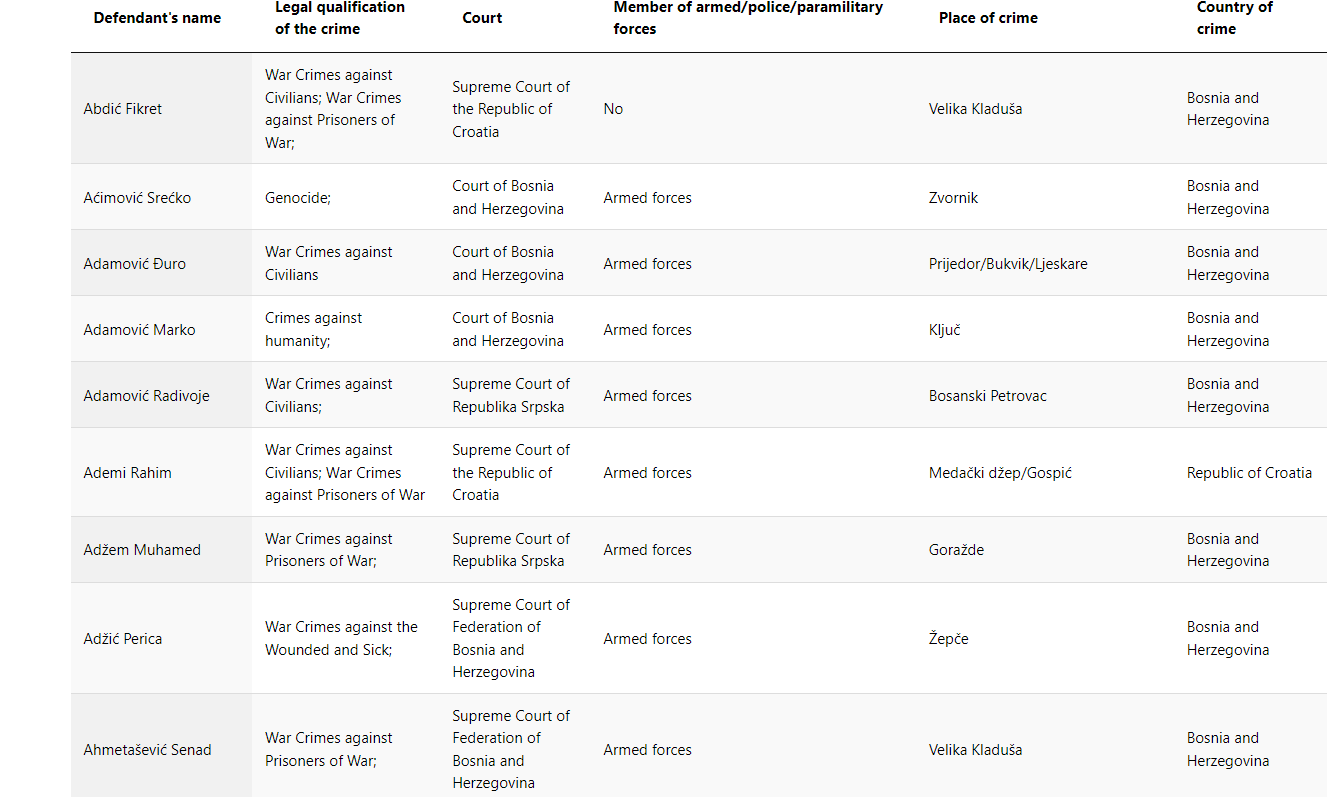The image size is (1327, 797).
Task: Sort by Defendant's name column header
Action: point(157,18)
